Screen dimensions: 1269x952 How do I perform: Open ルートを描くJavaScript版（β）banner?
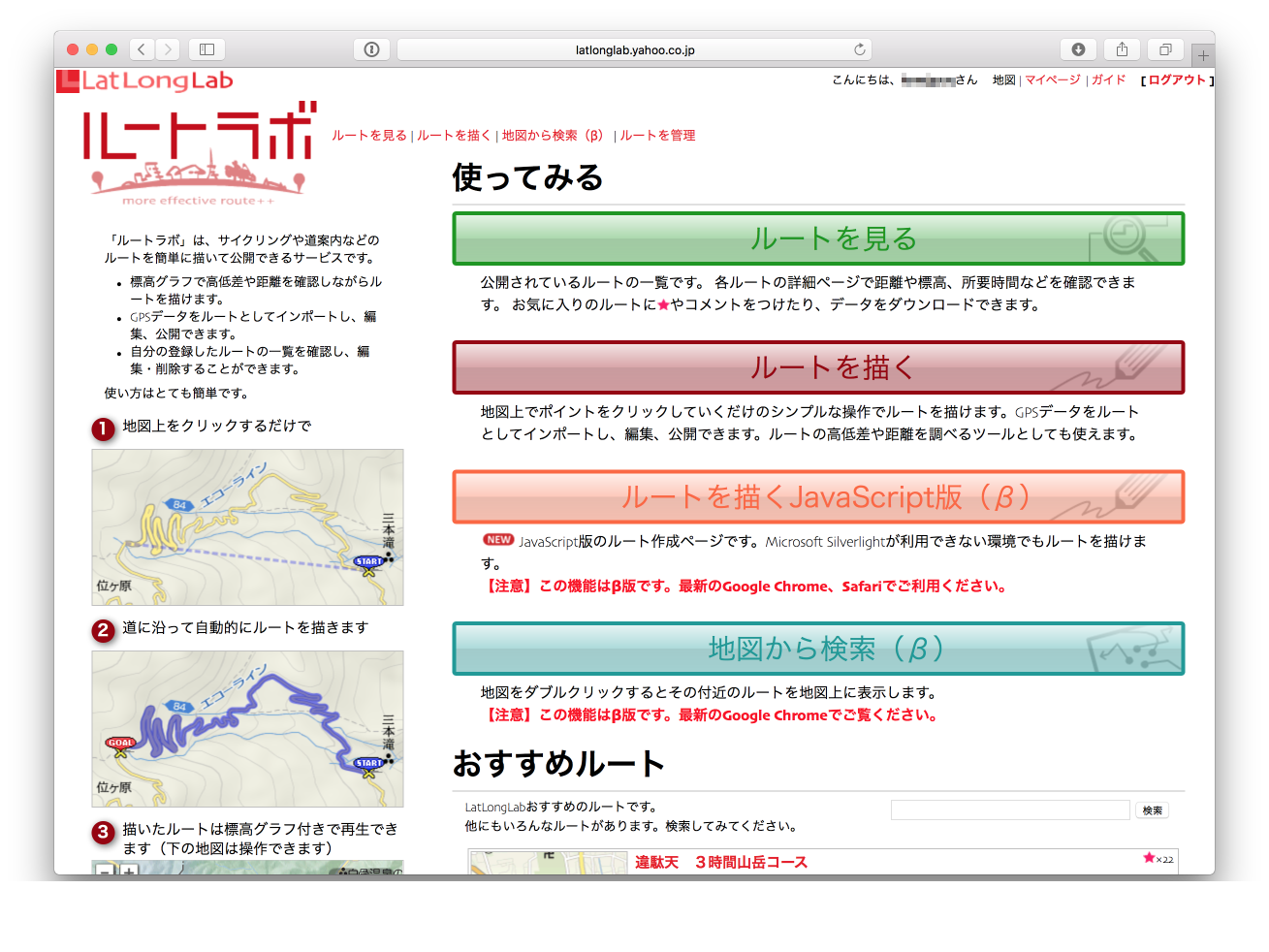point(818,496)
